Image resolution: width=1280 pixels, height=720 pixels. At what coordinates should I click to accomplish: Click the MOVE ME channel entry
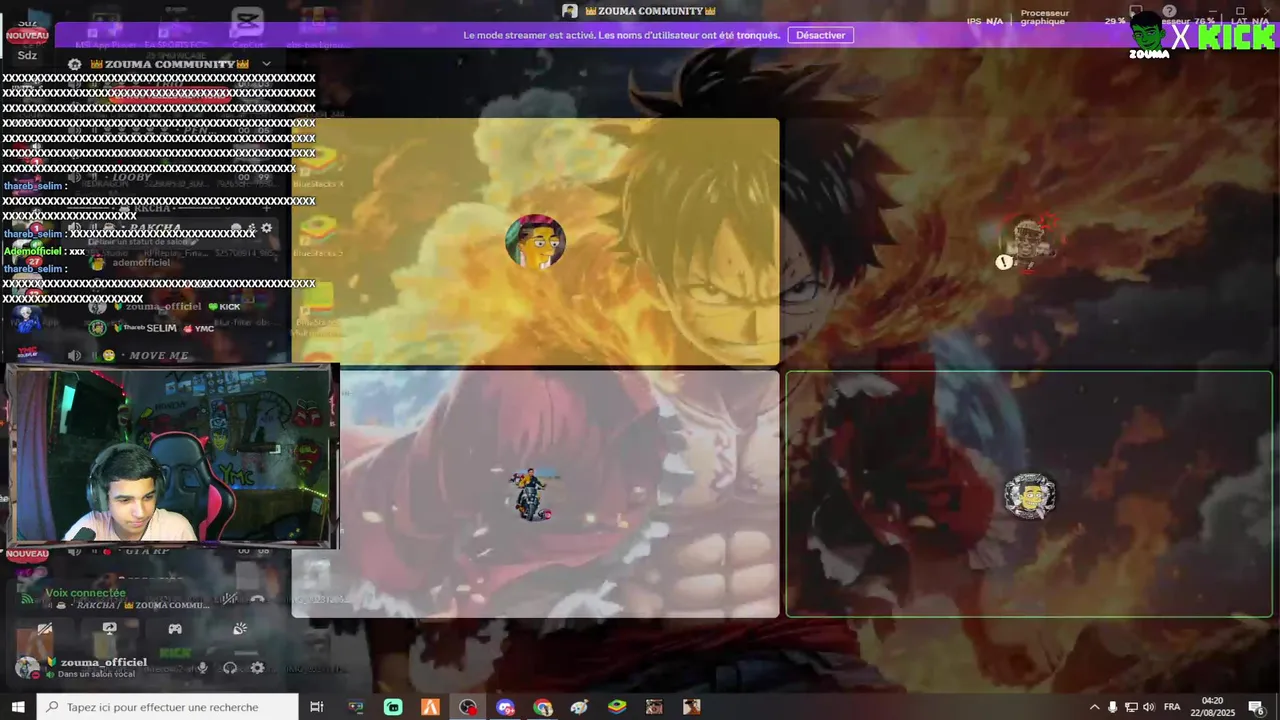click(158, 356)
